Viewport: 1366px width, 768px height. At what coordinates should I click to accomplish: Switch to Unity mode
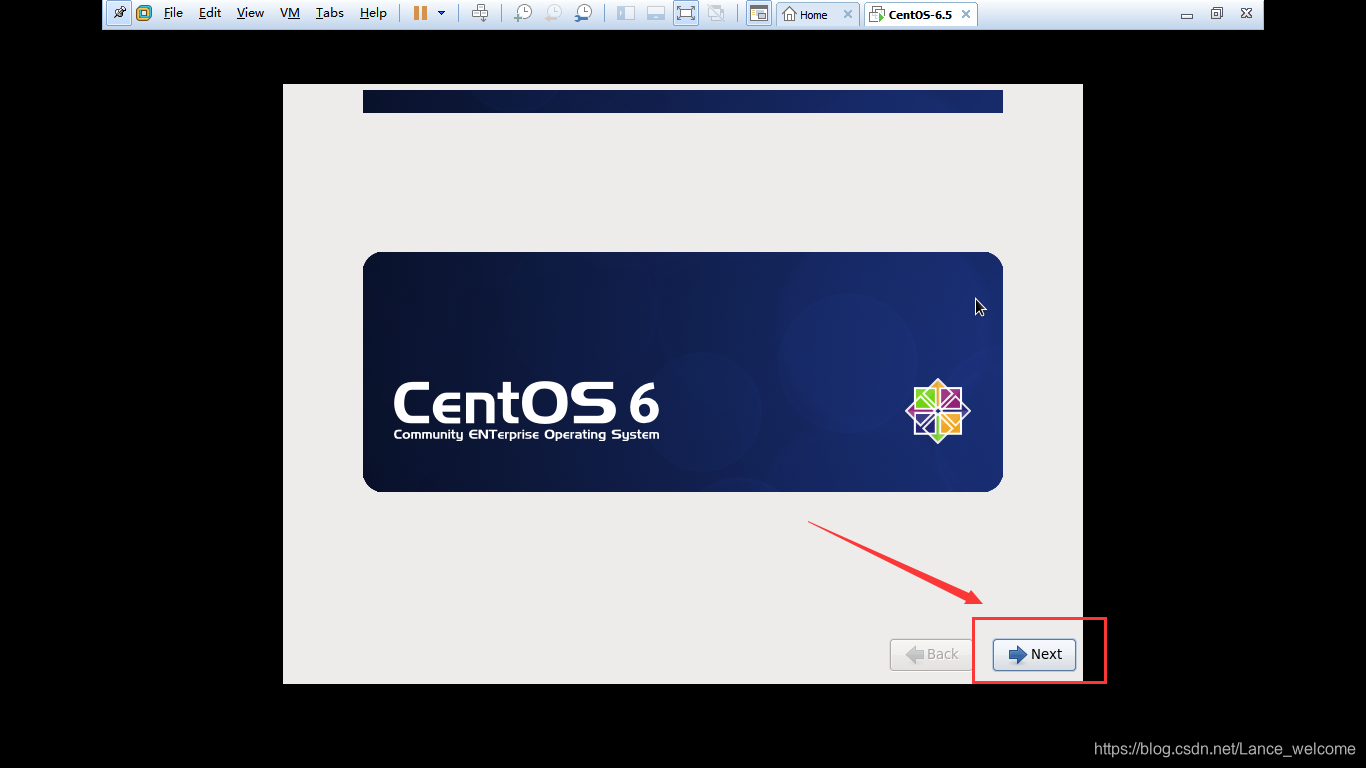(716, 14)
